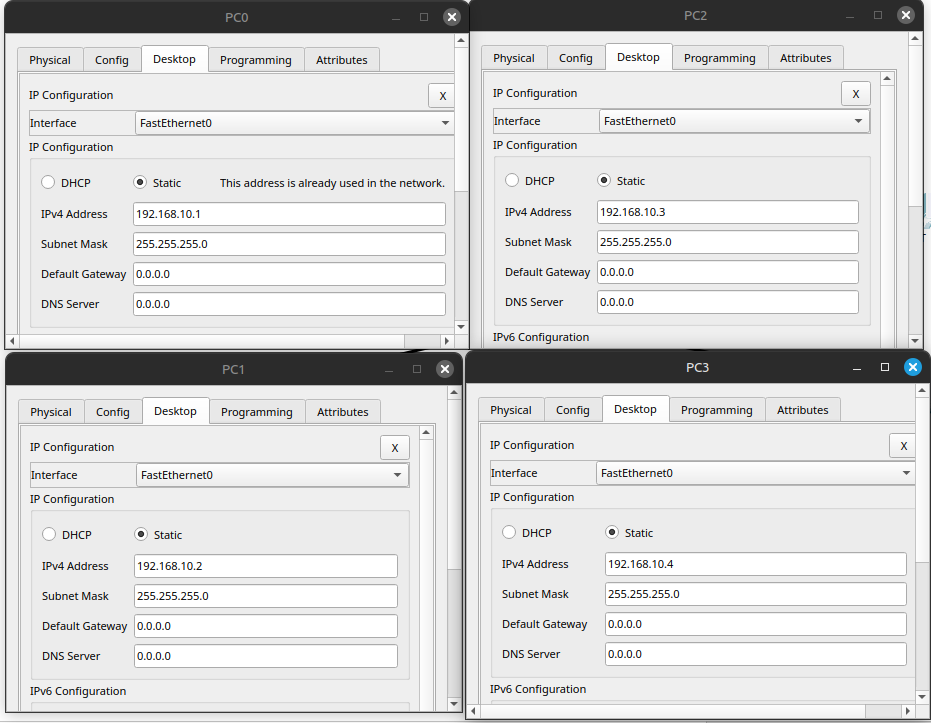Image resolution: width=931 pixels, height=723 pixels.
Task: Switch to Config tab in PC1 window
Action: [113, 412]
